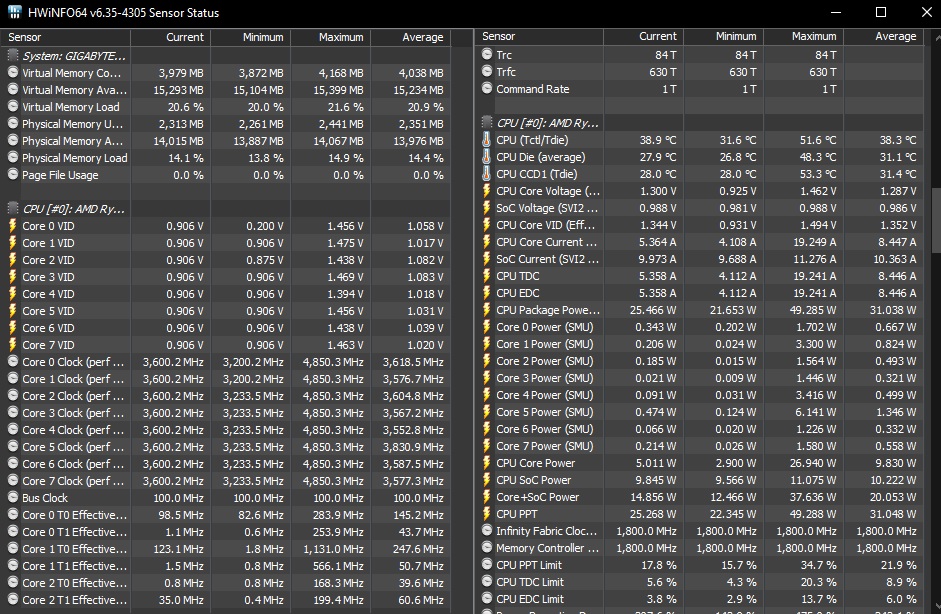The width and height of the screenshot is (941, 614).
Task: Select the CPU Package Powe... row
Action: 701,310
